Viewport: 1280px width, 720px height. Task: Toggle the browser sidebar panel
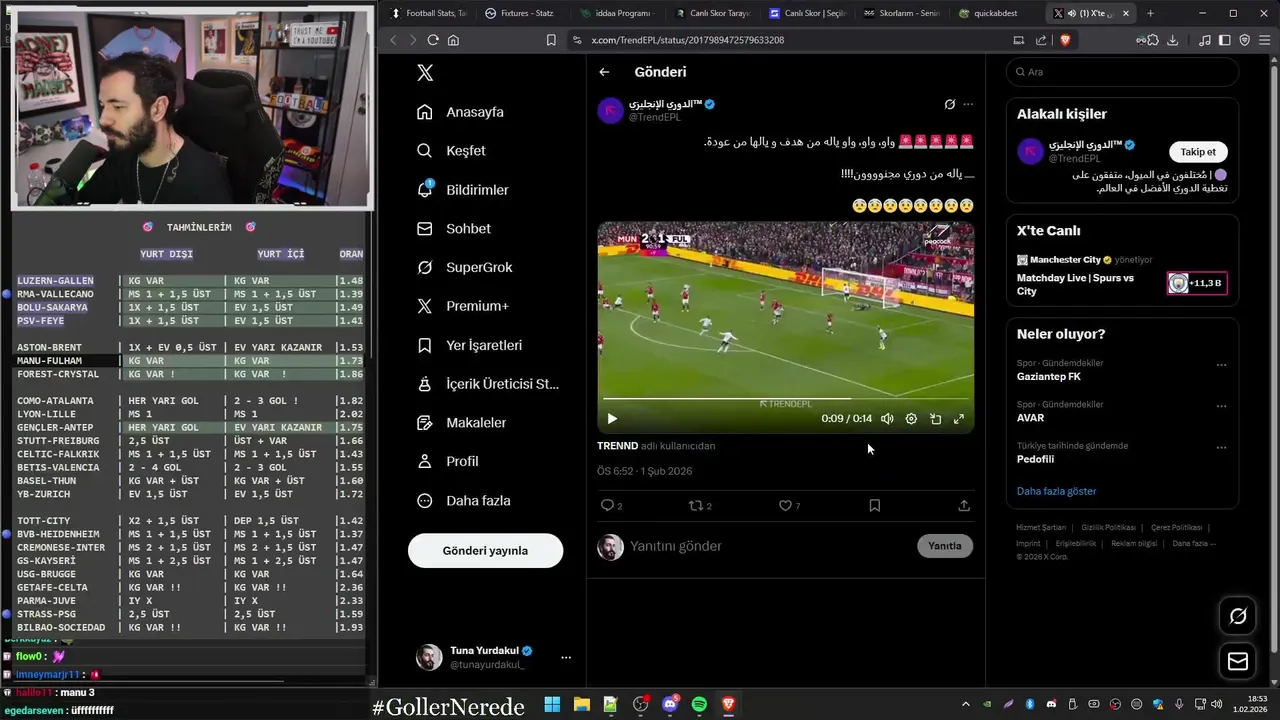tap(1226, 40)
